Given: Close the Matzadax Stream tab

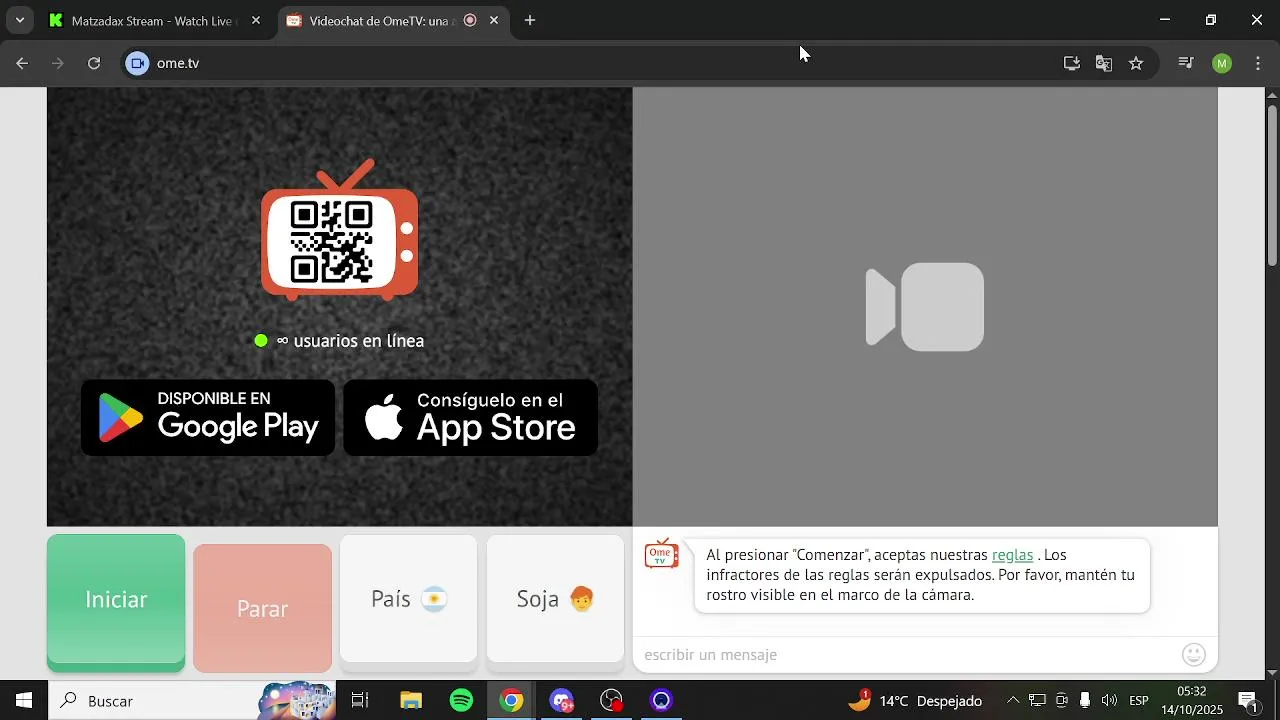Looking at the screenshot, I should pyautogui.click(x=256, y=20).
